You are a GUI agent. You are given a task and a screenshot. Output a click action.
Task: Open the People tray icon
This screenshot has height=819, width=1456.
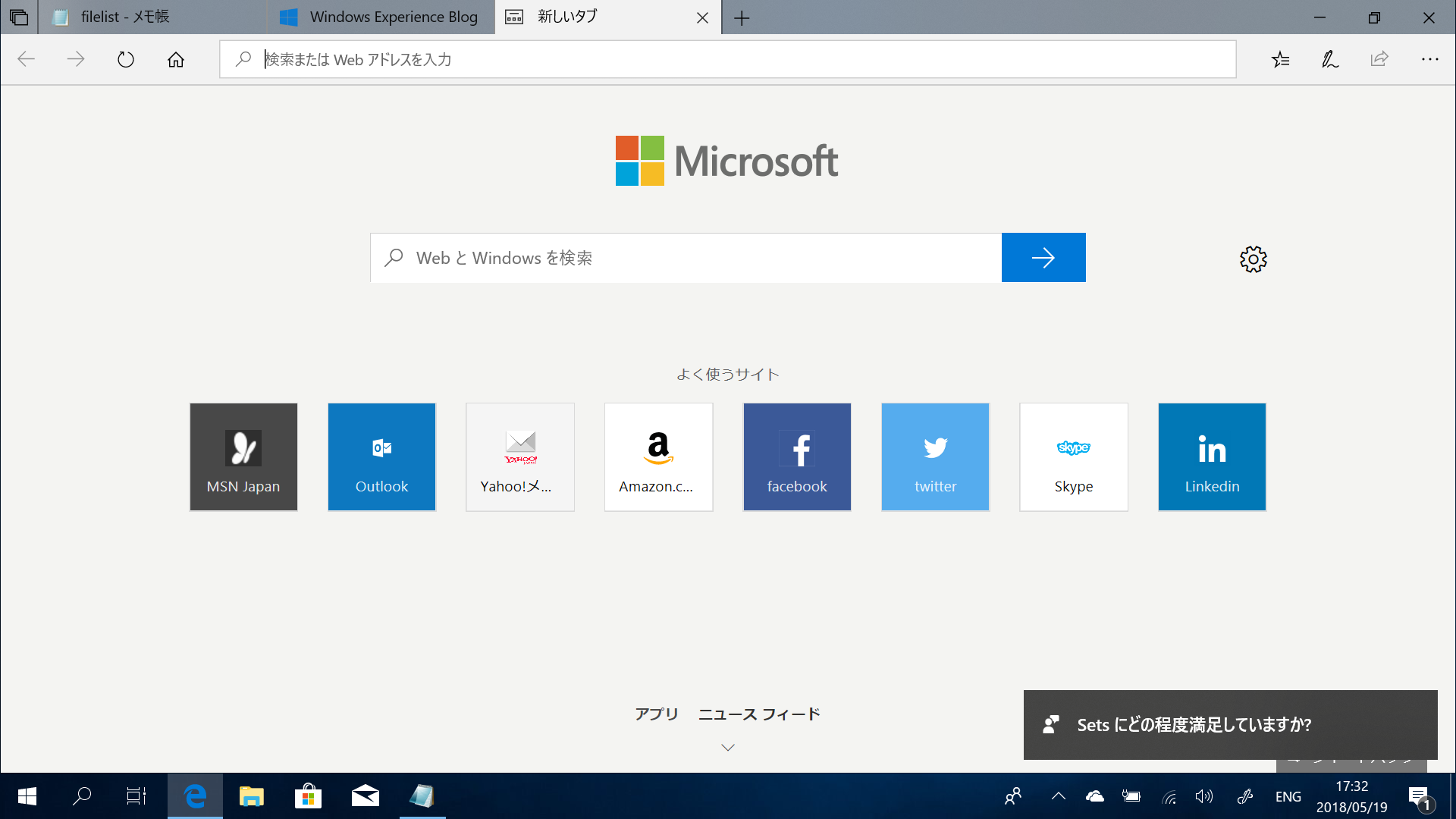pos(1013,796)
